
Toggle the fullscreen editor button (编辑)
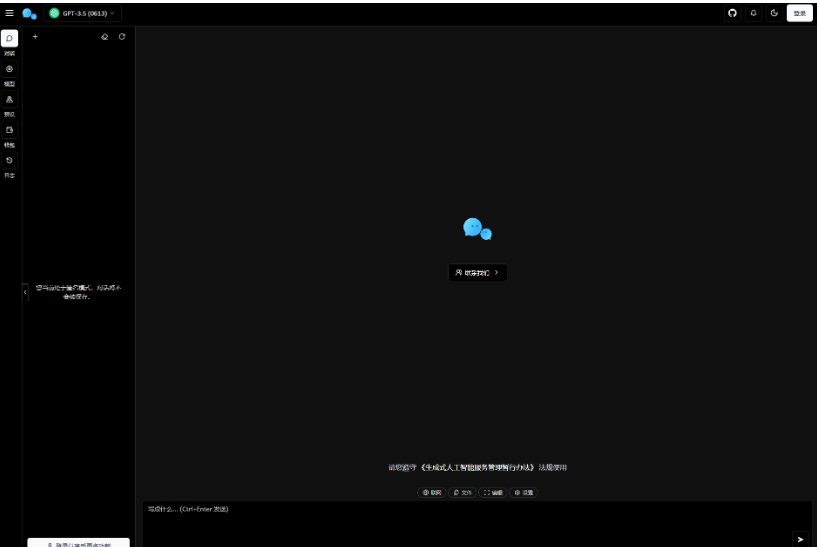(493, 492)
